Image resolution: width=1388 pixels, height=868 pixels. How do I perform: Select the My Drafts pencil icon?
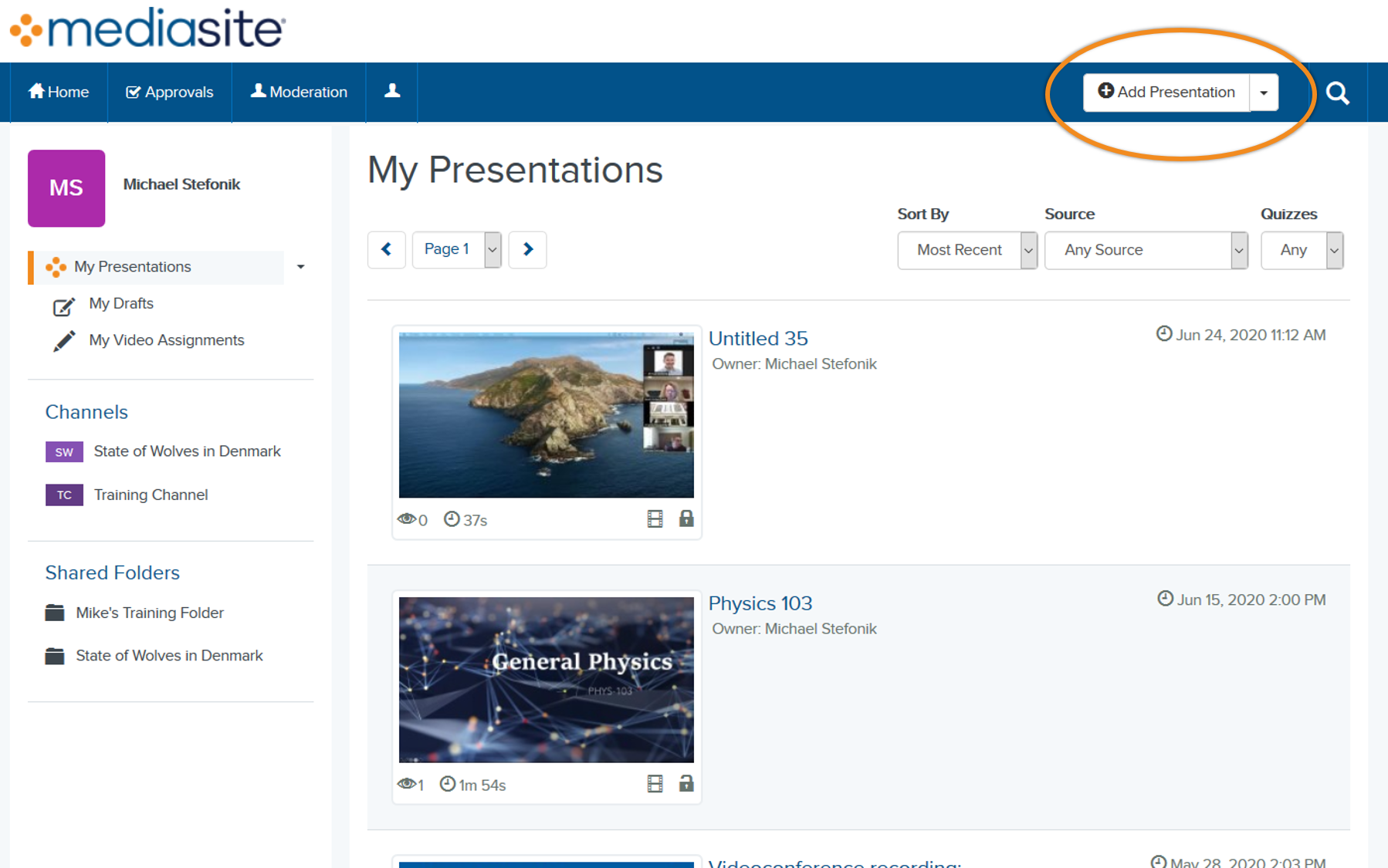tap(64, 306)
